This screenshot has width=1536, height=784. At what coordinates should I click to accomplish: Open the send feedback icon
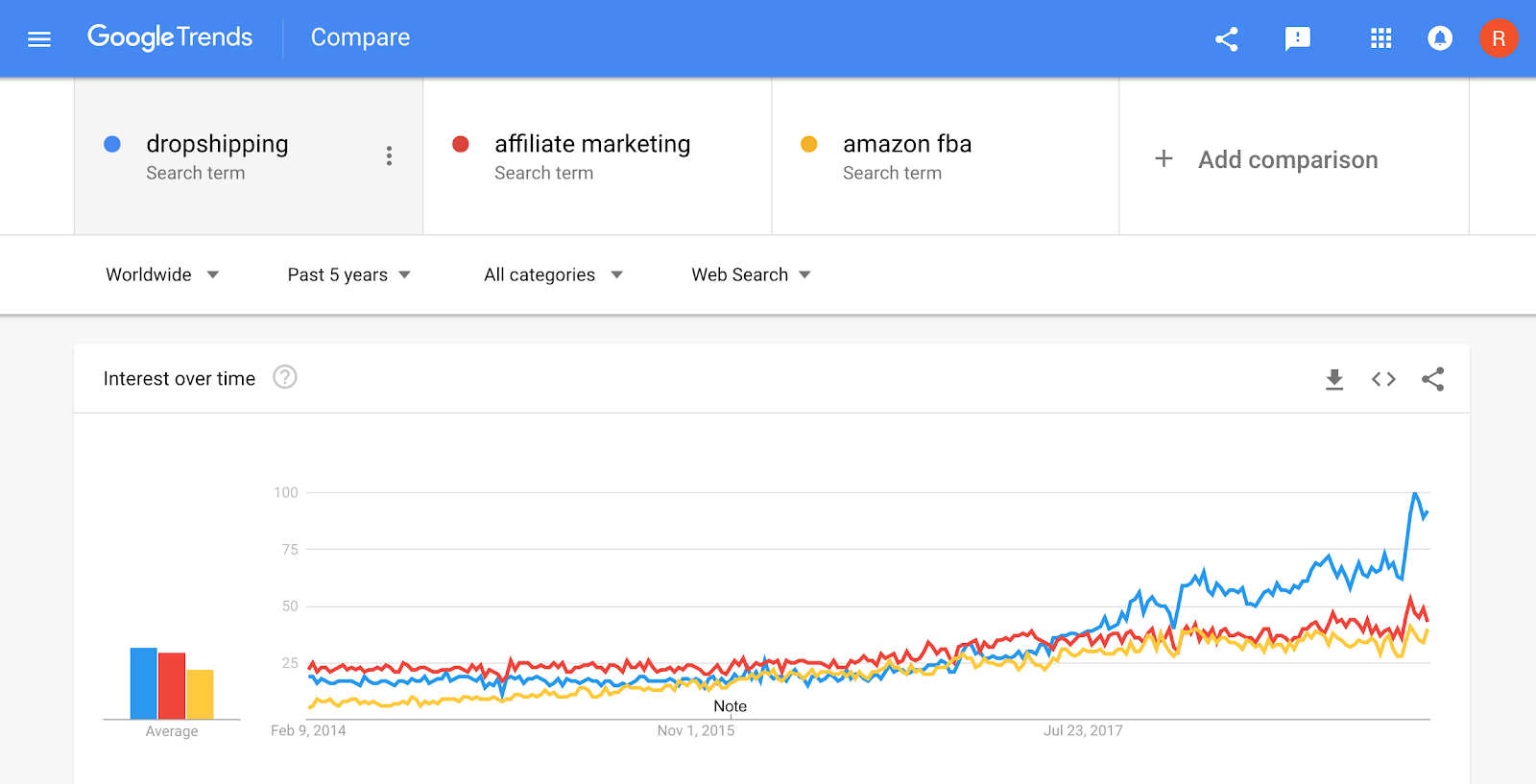1297,38
